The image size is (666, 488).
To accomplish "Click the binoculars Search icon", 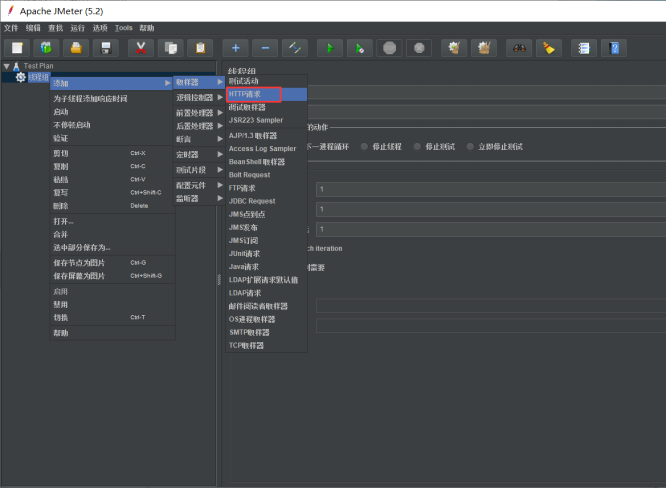I will point(518,48).
